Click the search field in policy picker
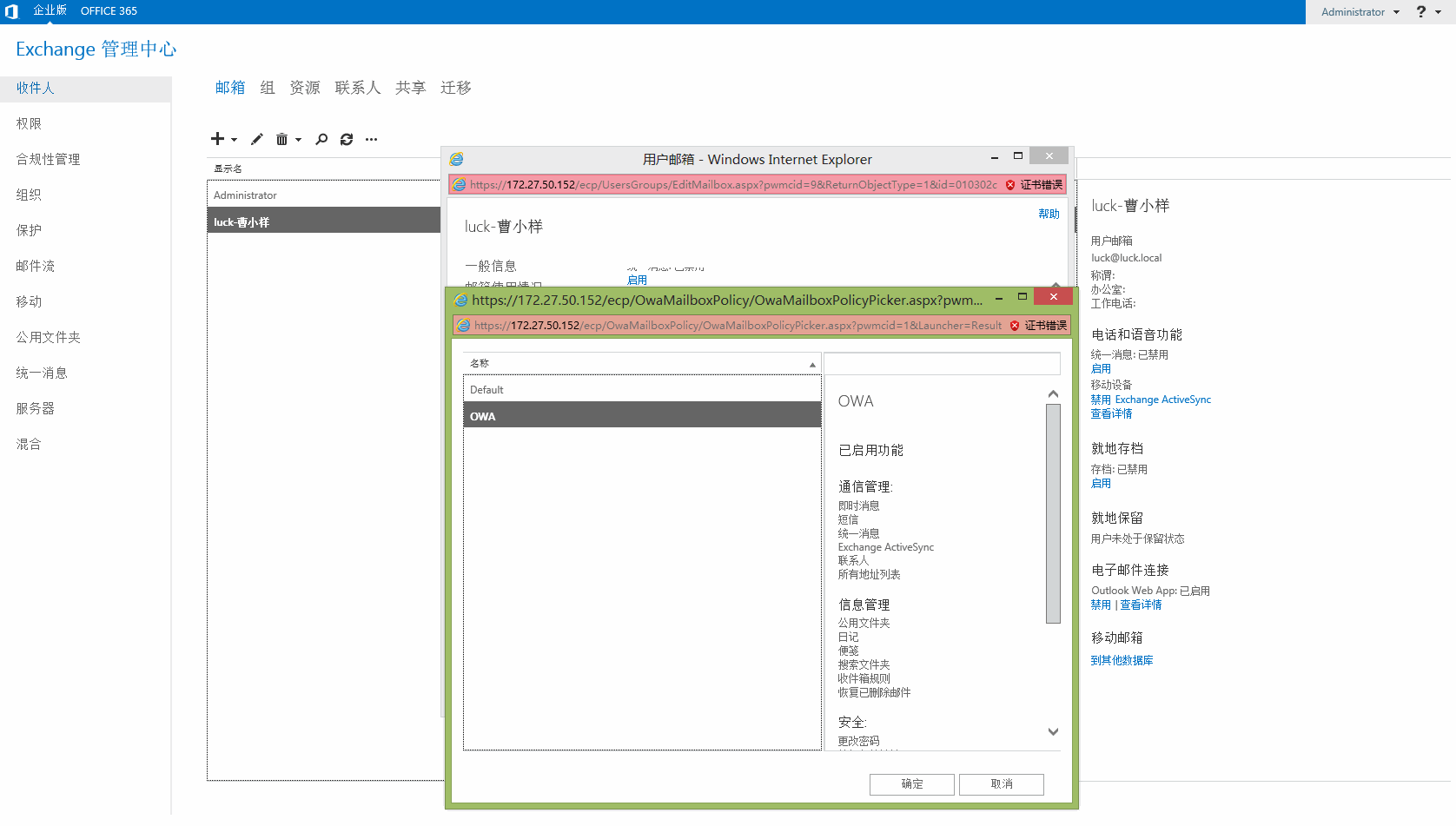 coord(942,363)
